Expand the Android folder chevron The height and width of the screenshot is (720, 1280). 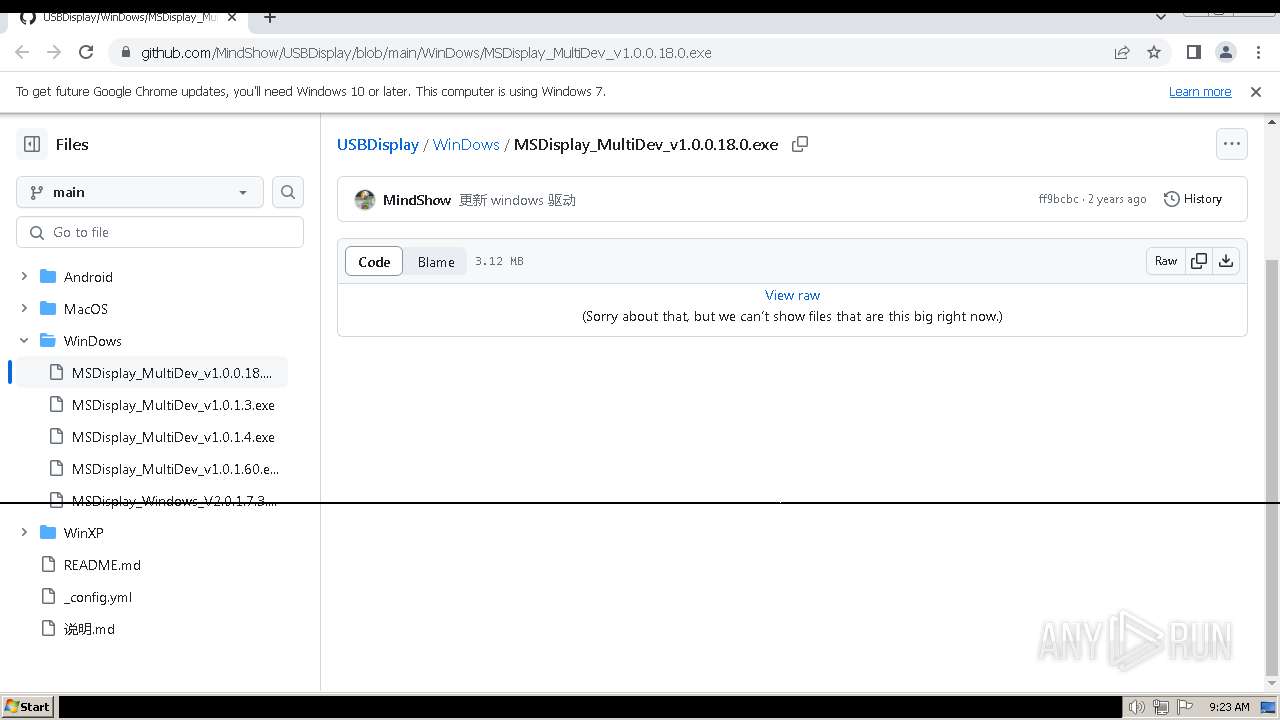click(24, 276)
